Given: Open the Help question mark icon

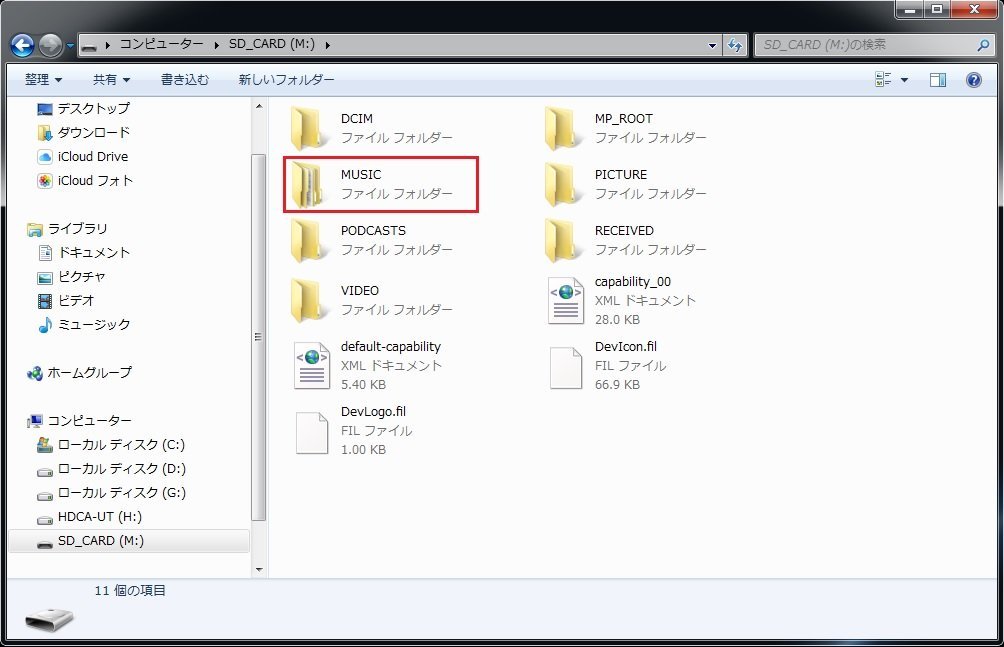Looking at the screenshot, I should coord(973,80).
